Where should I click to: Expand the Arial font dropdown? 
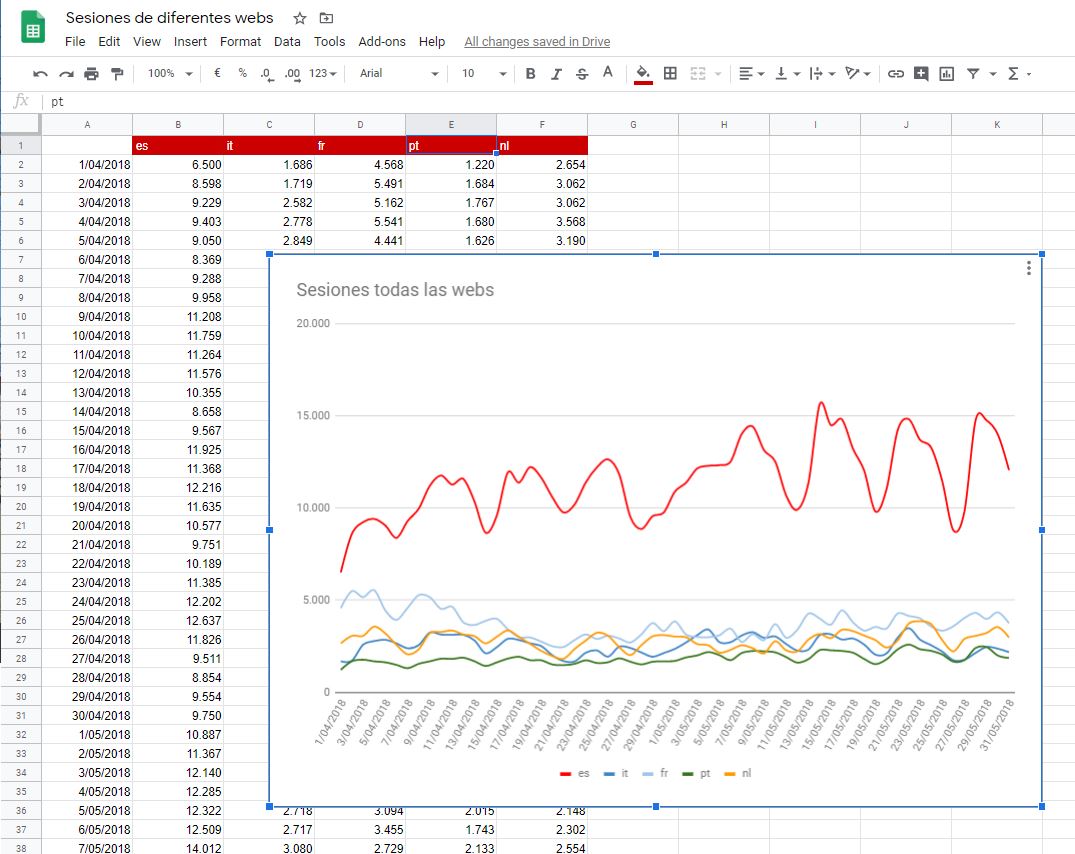coord(399,74)
